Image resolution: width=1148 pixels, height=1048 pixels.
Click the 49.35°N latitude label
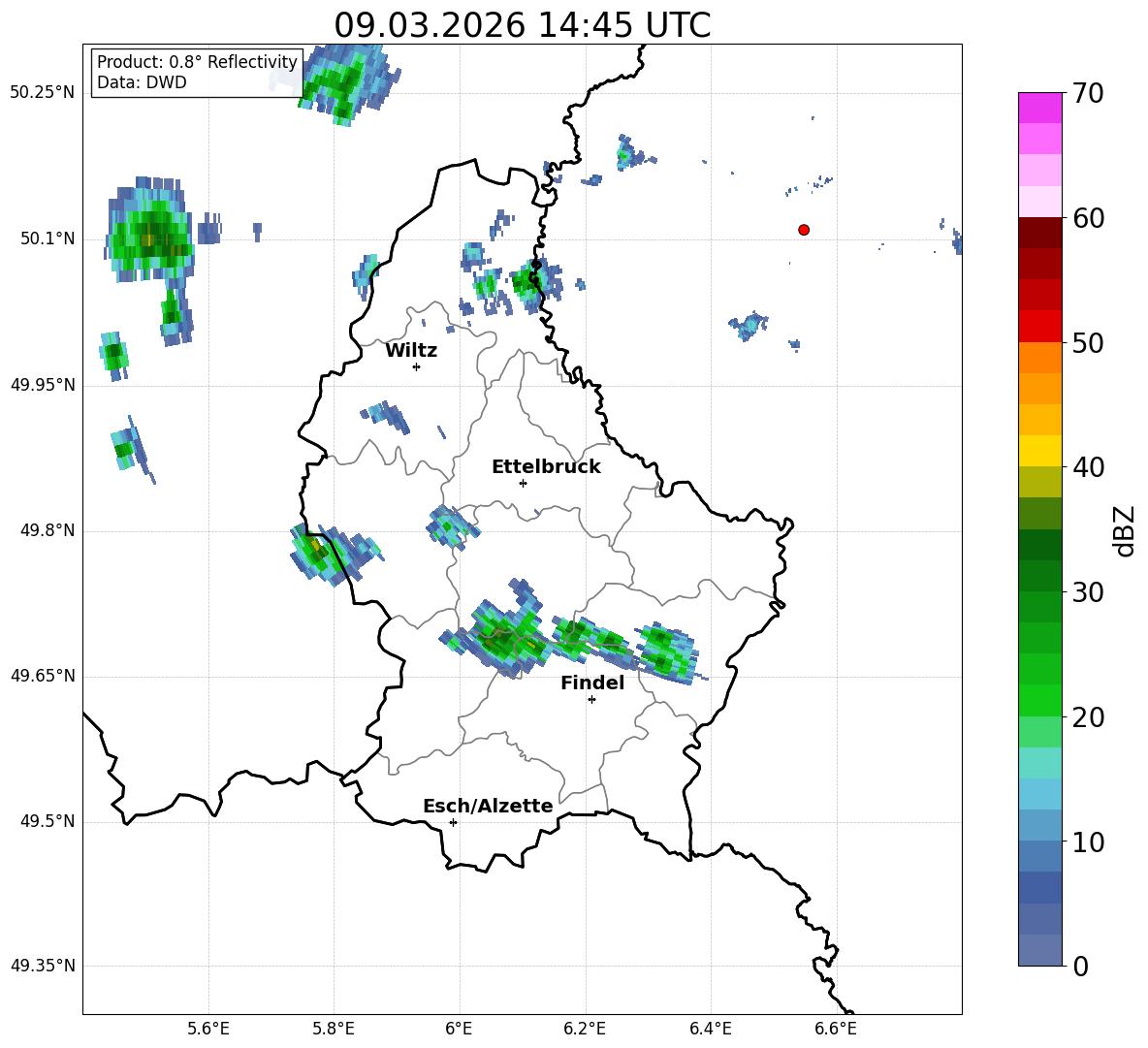coord(43,966)
